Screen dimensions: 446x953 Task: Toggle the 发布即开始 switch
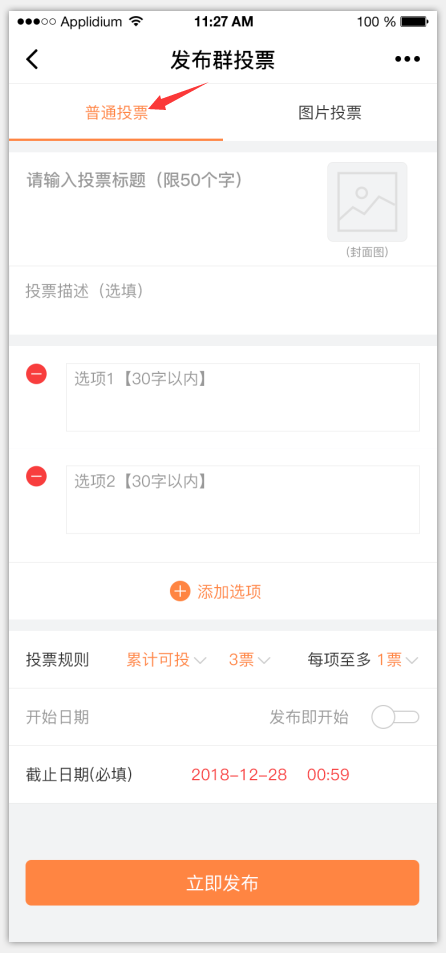point(396,717)
